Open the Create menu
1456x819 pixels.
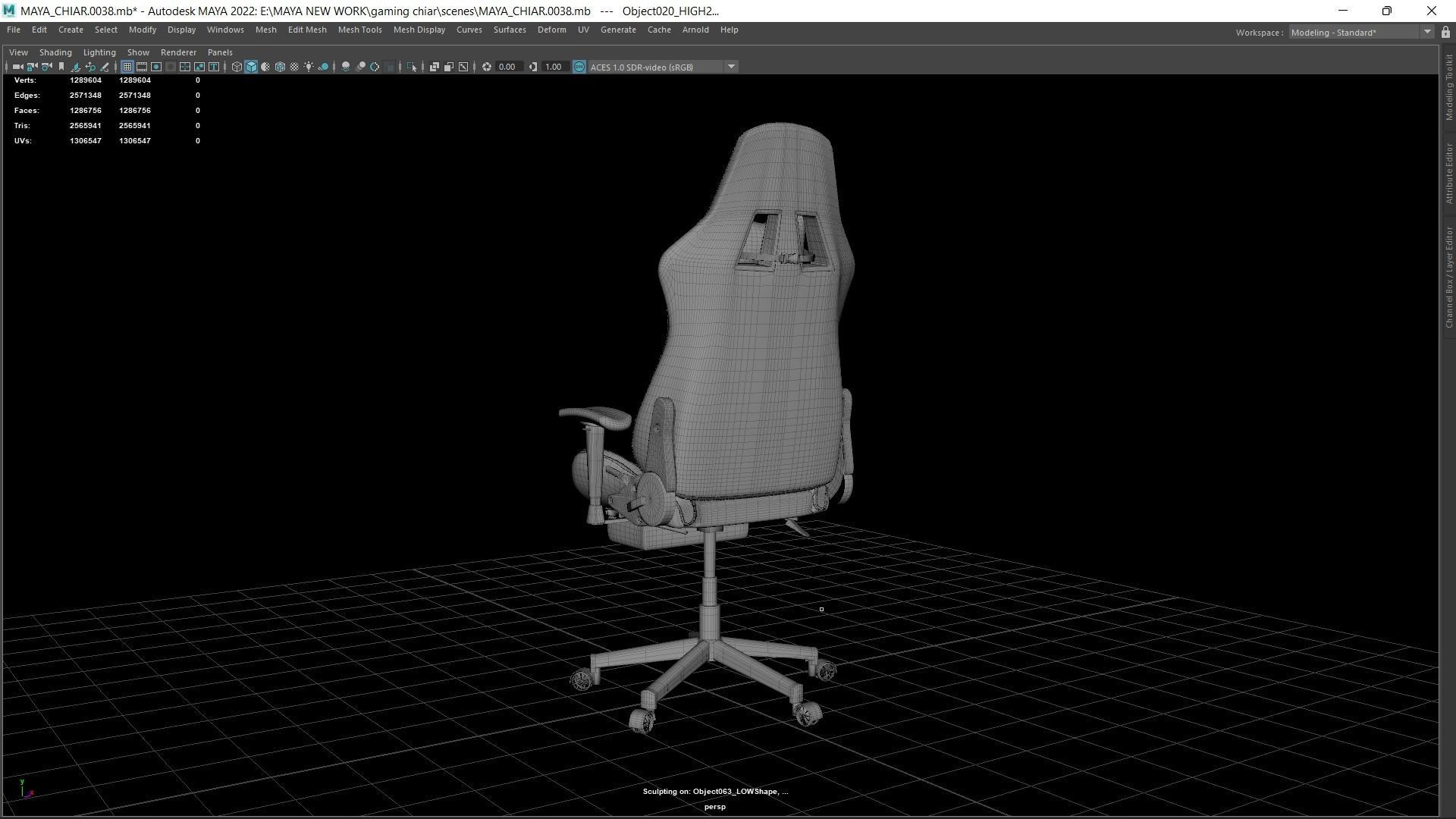pyautogui.click(x=71, y=30)
